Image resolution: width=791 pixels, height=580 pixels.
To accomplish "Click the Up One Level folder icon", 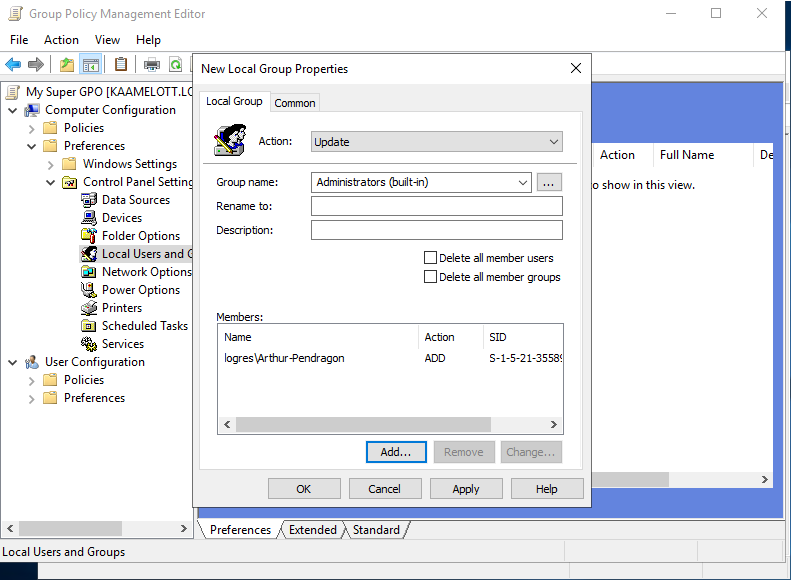I will tap(66, 65).
